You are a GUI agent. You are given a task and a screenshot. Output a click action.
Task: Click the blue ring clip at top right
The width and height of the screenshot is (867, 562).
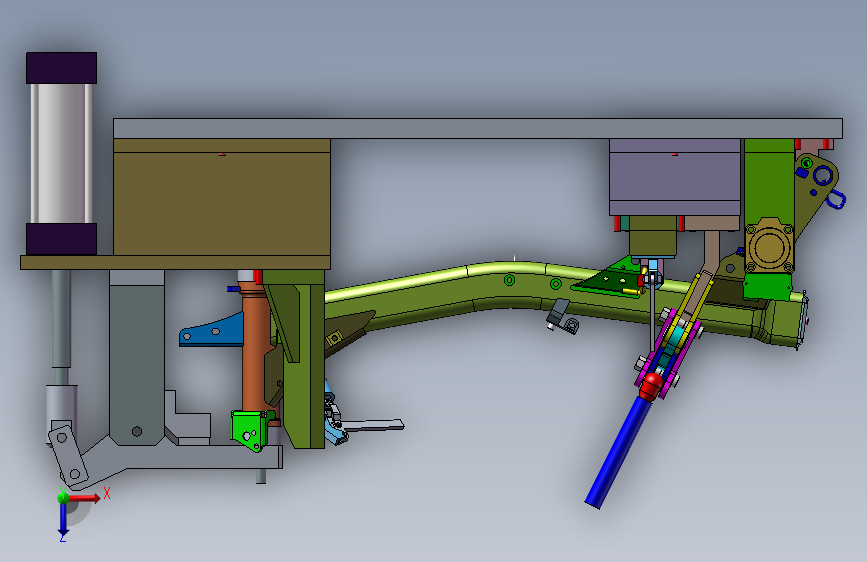click(836, 199)
